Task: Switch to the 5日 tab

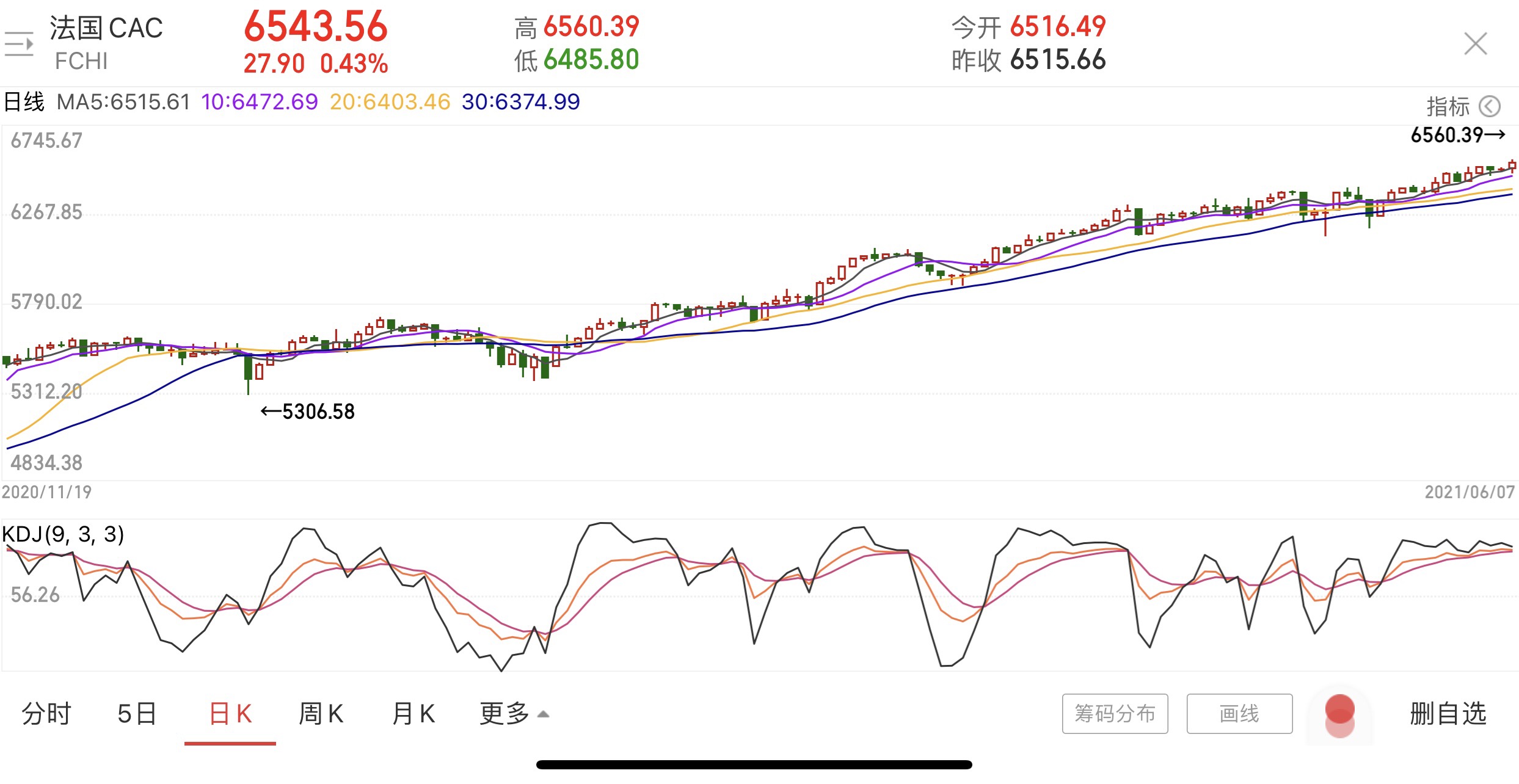Action: (x=137, y=713)
